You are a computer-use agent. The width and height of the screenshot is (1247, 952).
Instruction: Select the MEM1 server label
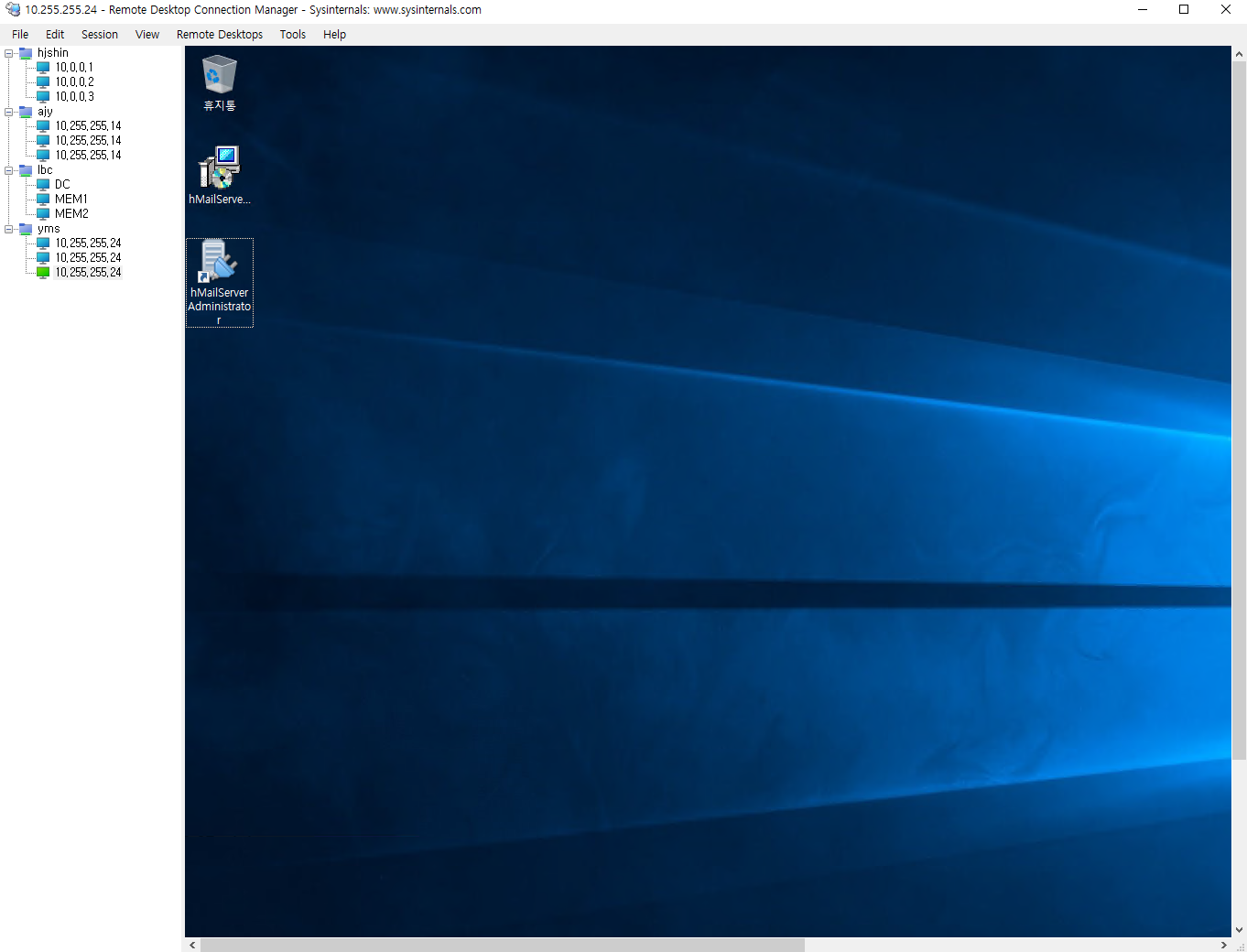(71, 200)
